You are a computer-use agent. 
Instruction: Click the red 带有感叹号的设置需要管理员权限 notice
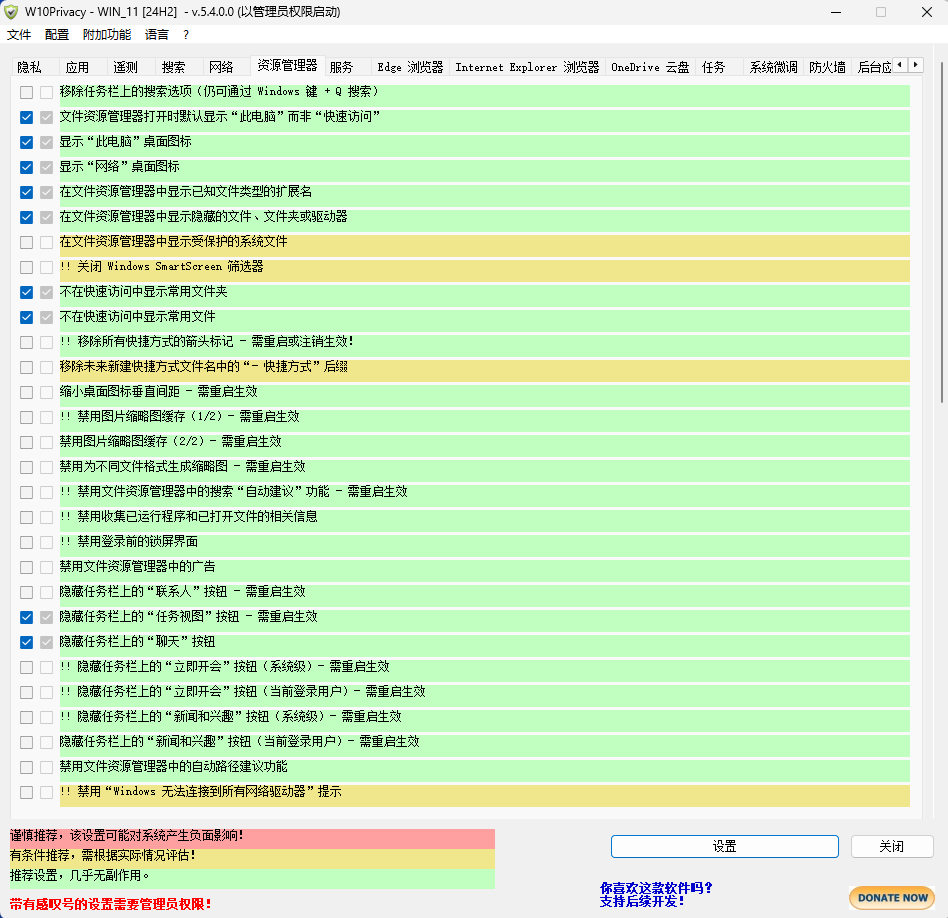pos(111,904)
